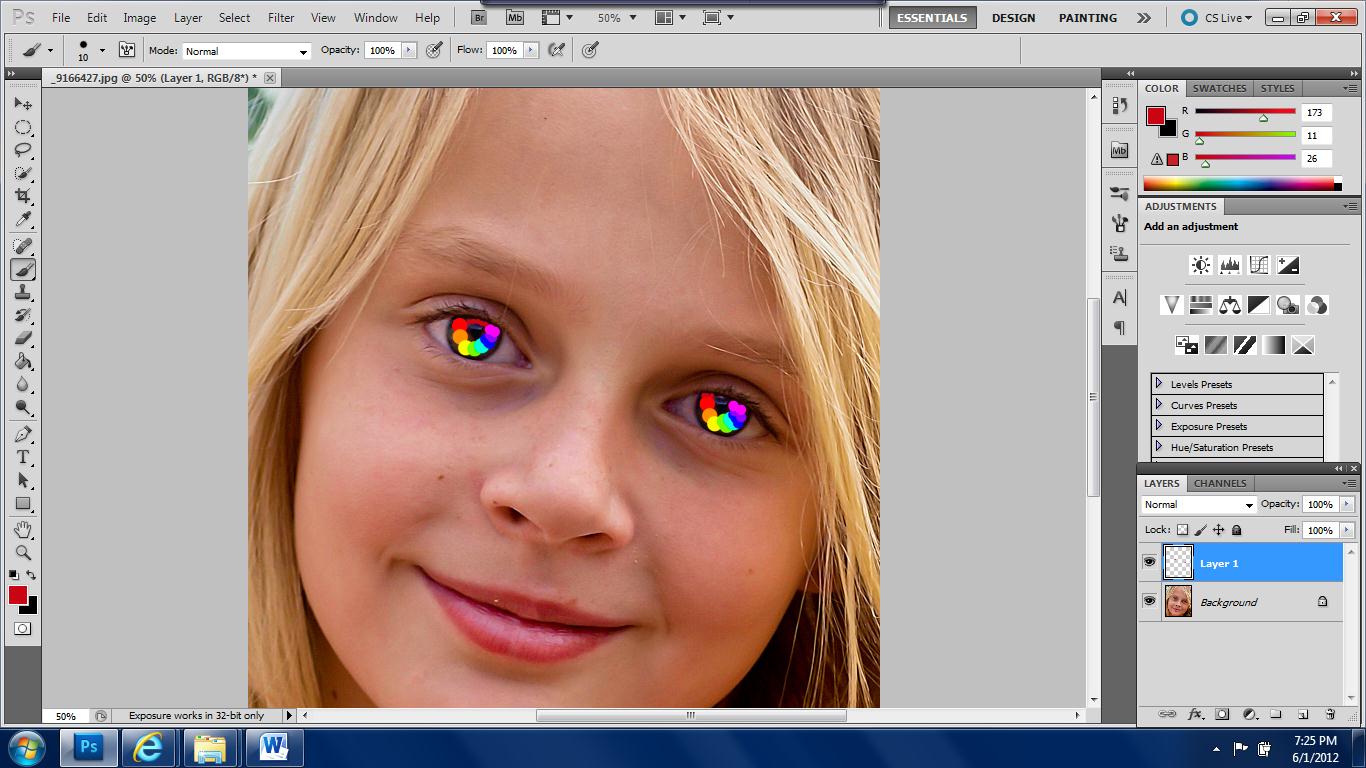
Task: Expand the Levels Presets list
Action: (x=1159, y=384)
